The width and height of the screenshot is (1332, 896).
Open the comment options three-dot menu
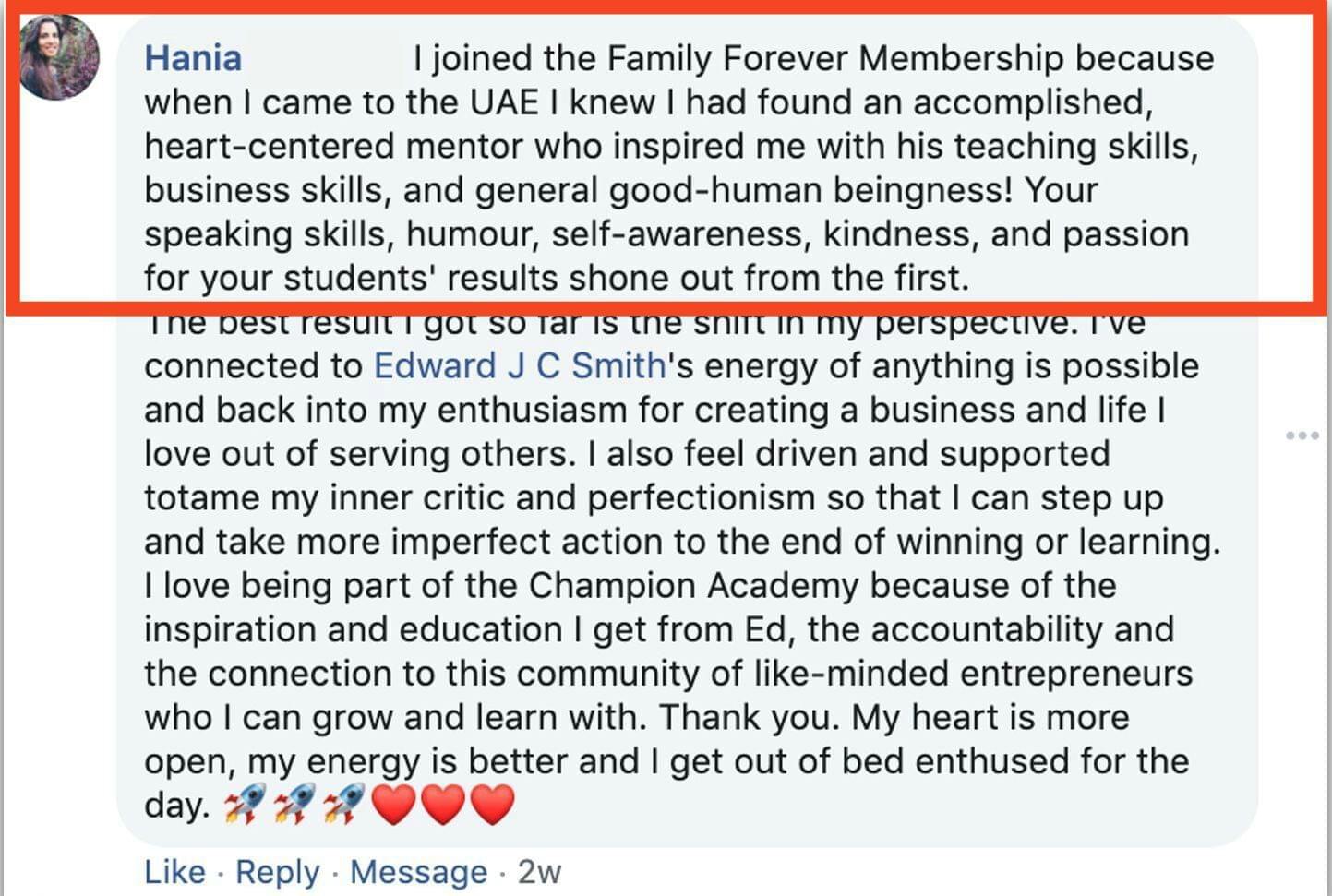(1302, 436)
